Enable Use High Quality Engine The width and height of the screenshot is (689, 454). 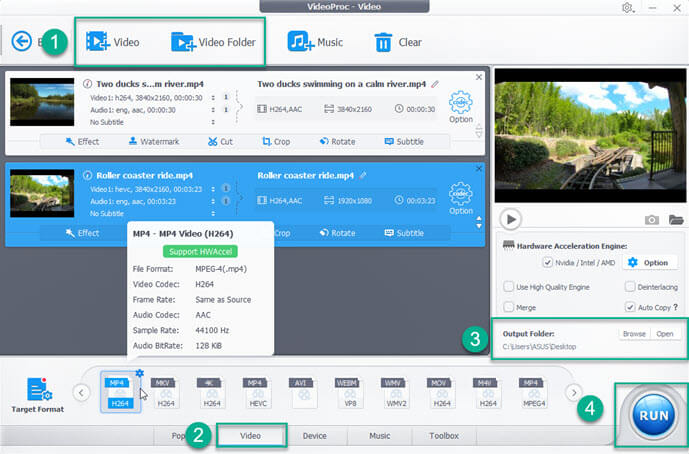coord(508,287)
